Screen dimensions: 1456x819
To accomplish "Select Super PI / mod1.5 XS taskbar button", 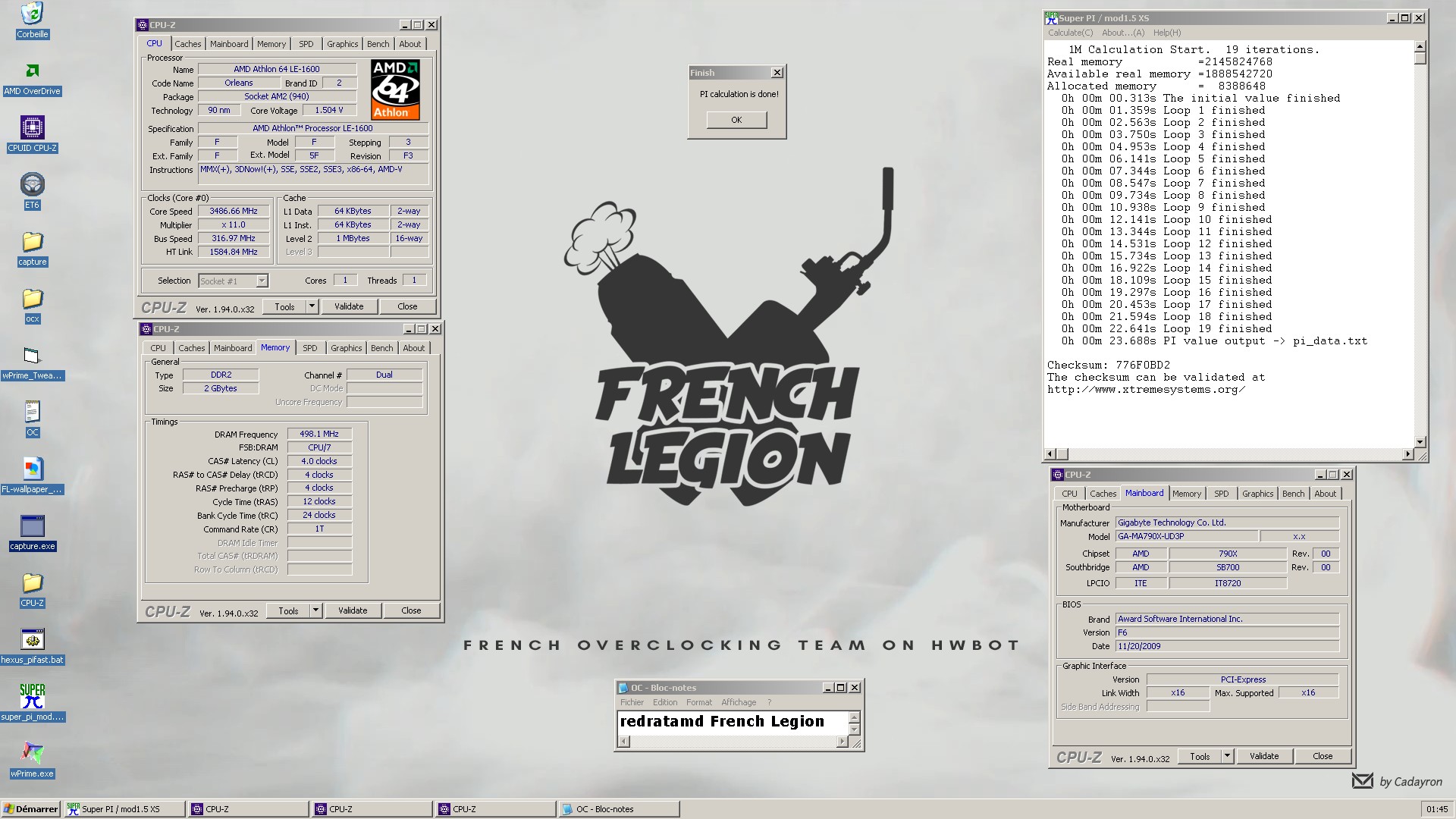I will tap(124, 809).
